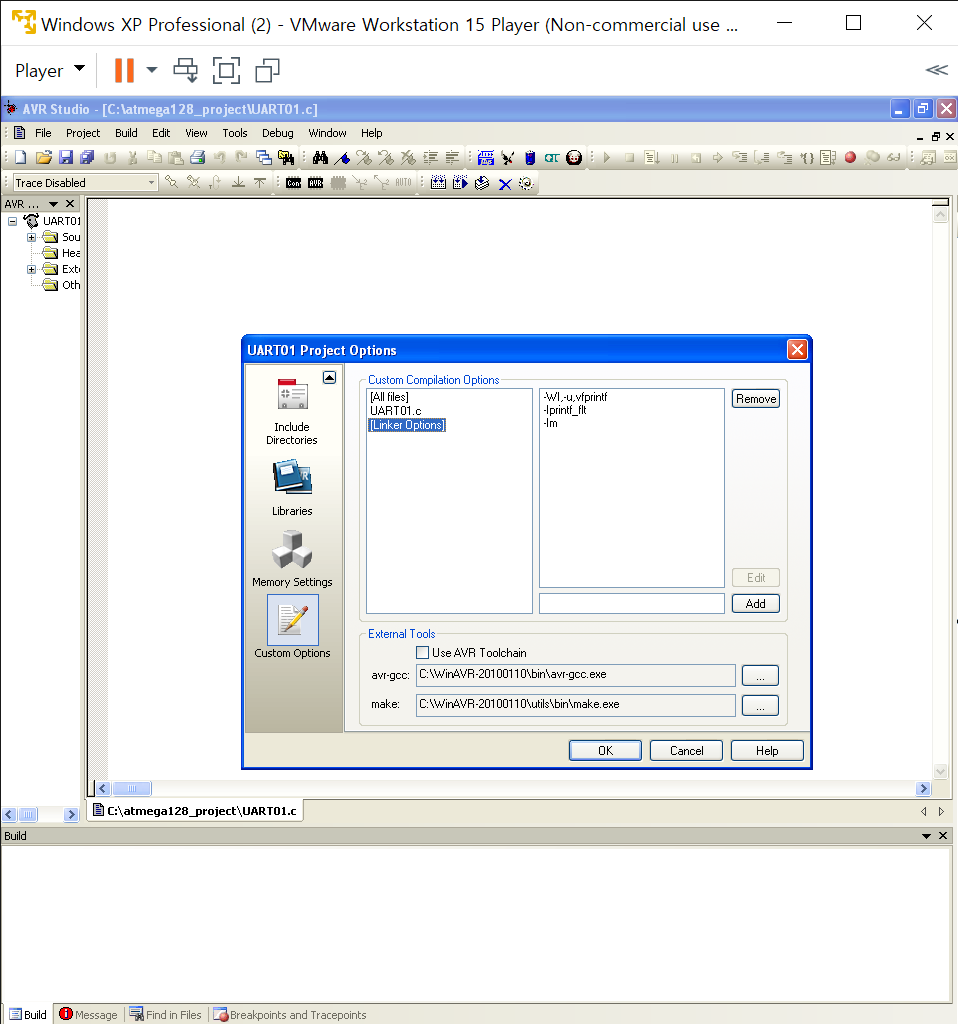This screenshot has width=958, height=1024.
Task: Open the Build menu
Action: [x=126, y=133]
